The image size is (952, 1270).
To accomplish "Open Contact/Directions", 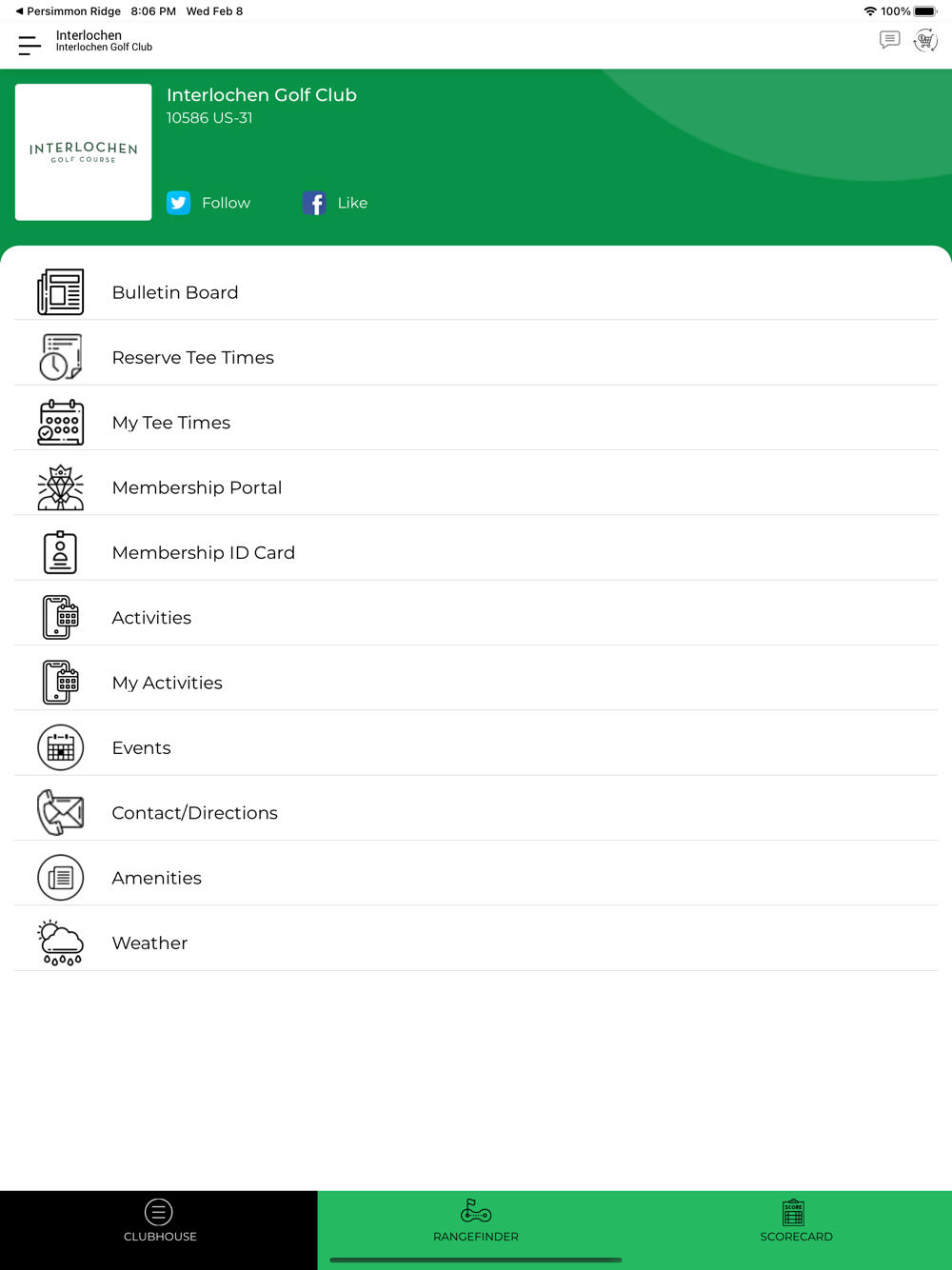I will coord(476,812).
